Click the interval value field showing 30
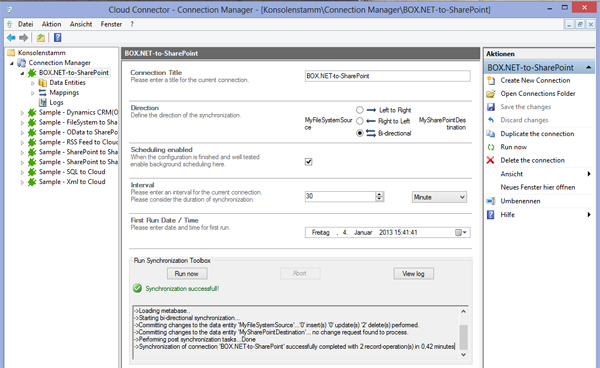This screenshot has width=600, height=368. 340,196
